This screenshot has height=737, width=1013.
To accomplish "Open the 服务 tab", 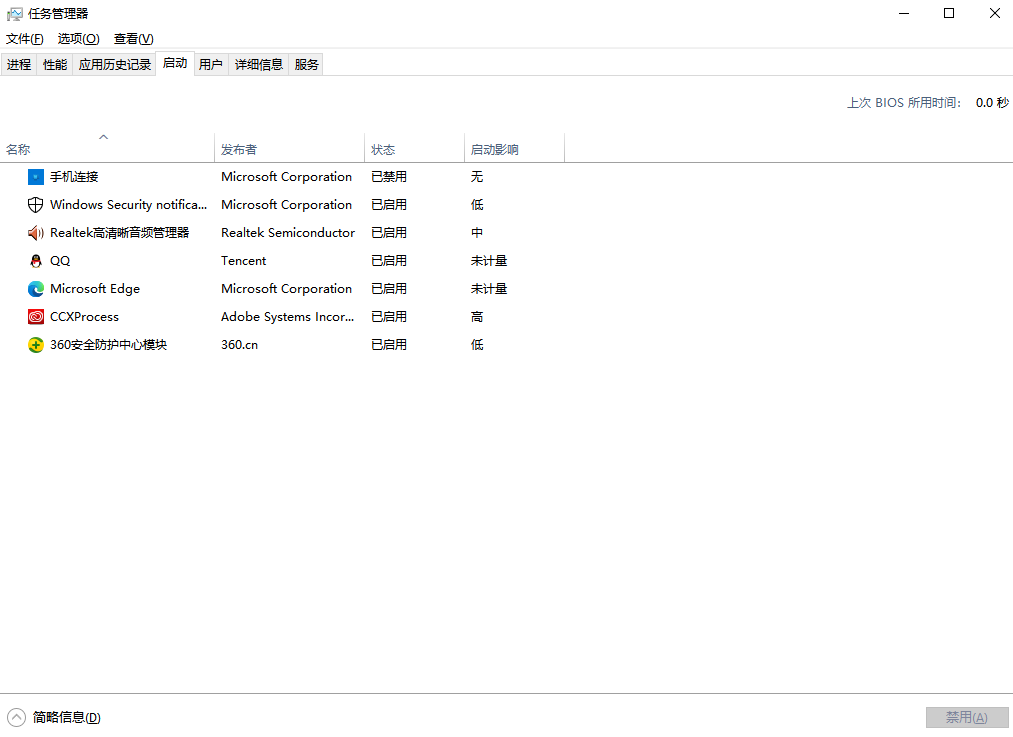I will click(306, 65).
